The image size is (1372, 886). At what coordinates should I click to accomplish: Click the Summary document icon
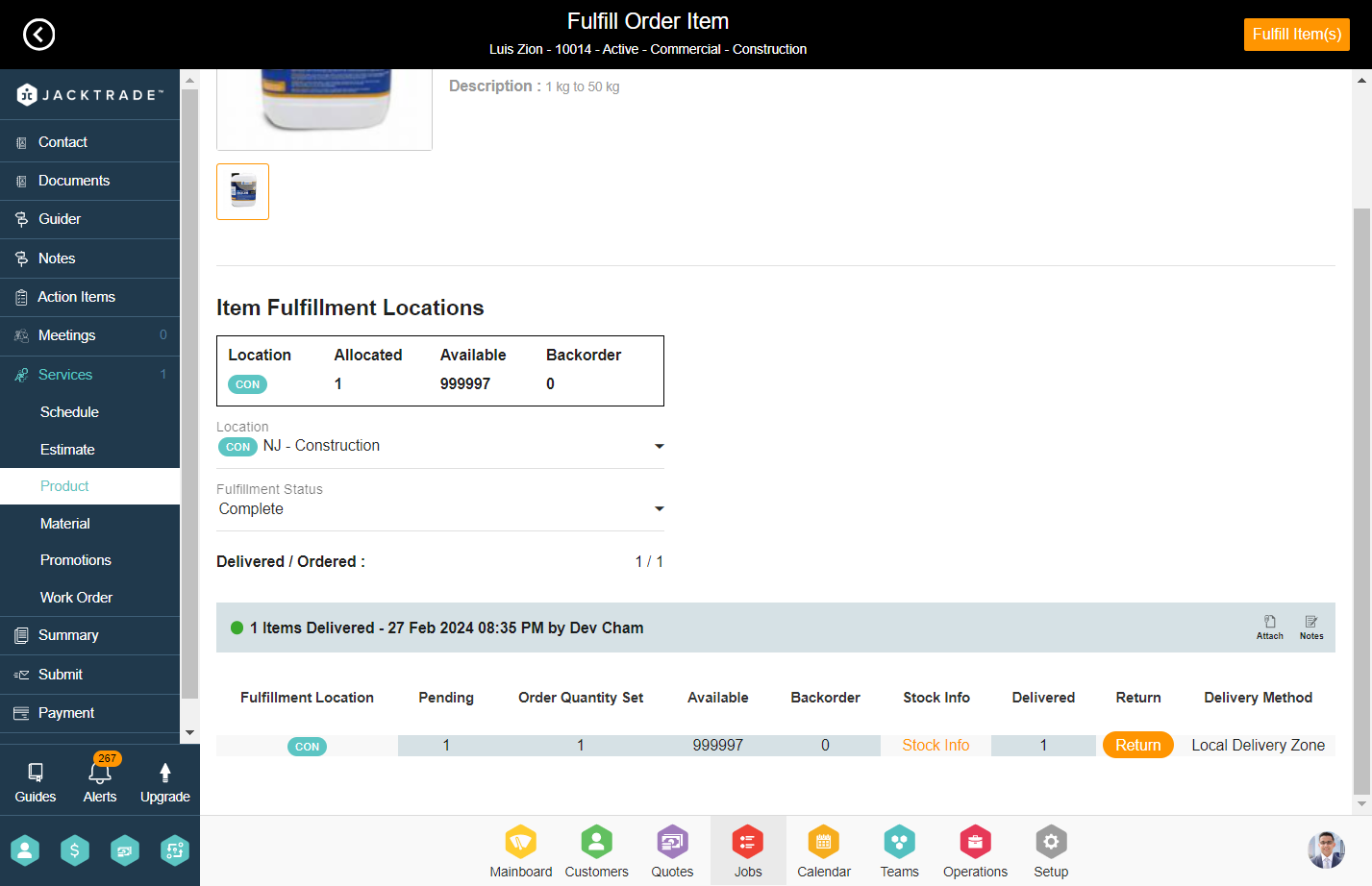point(21,635)
